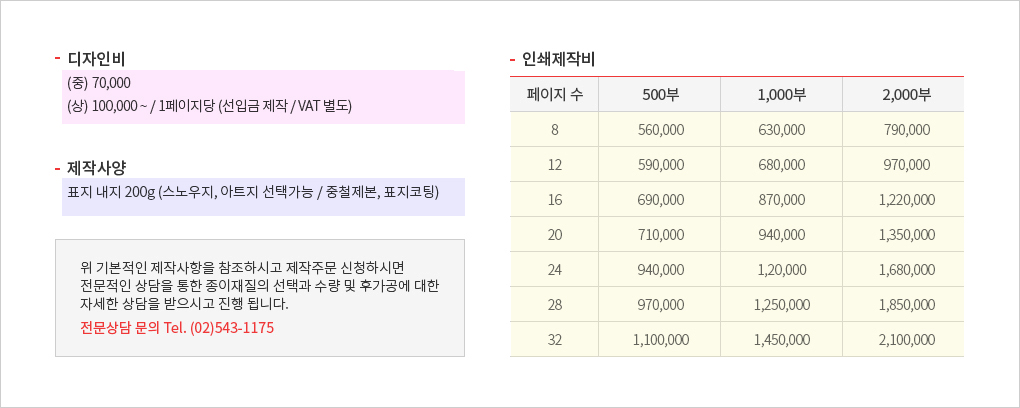Screen dimensions: 1020x408
Task: Click the 970,000 price in the 12-page row
Action: point(904,165)
